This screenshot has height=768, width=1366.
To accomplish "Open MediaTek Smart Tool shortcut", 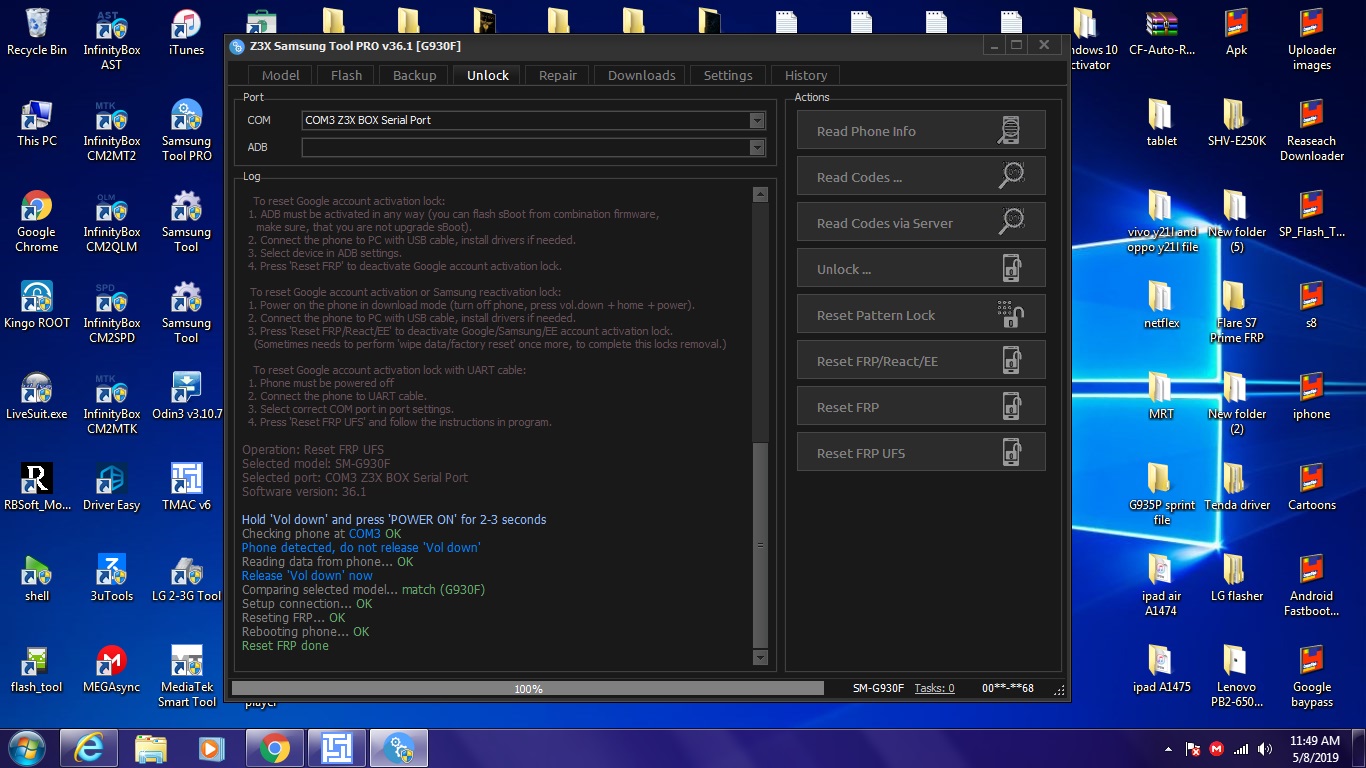I will pos(186,677).
